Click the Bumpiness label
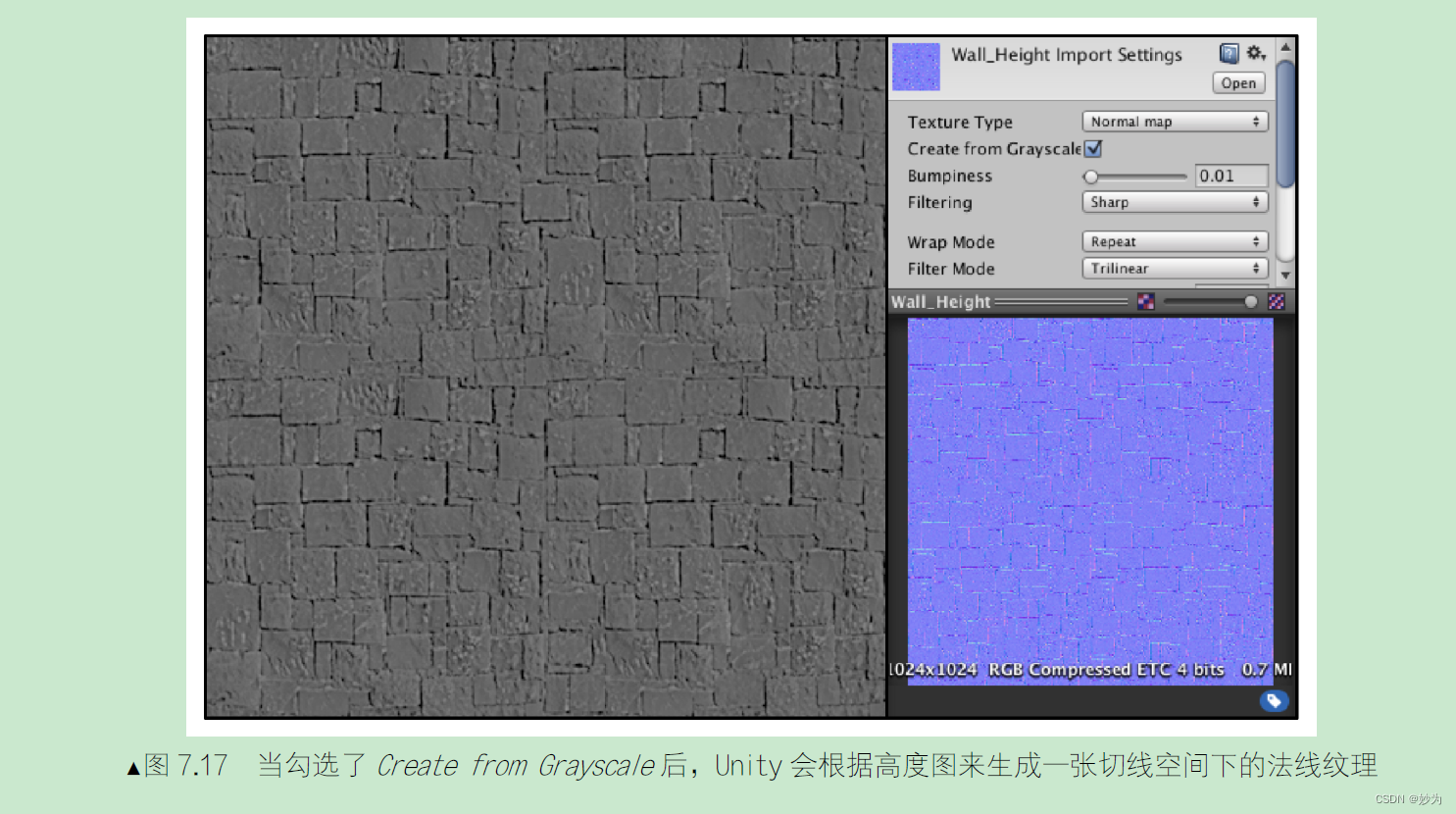This screenshot has height=814, width=1456. pos(949,176)
